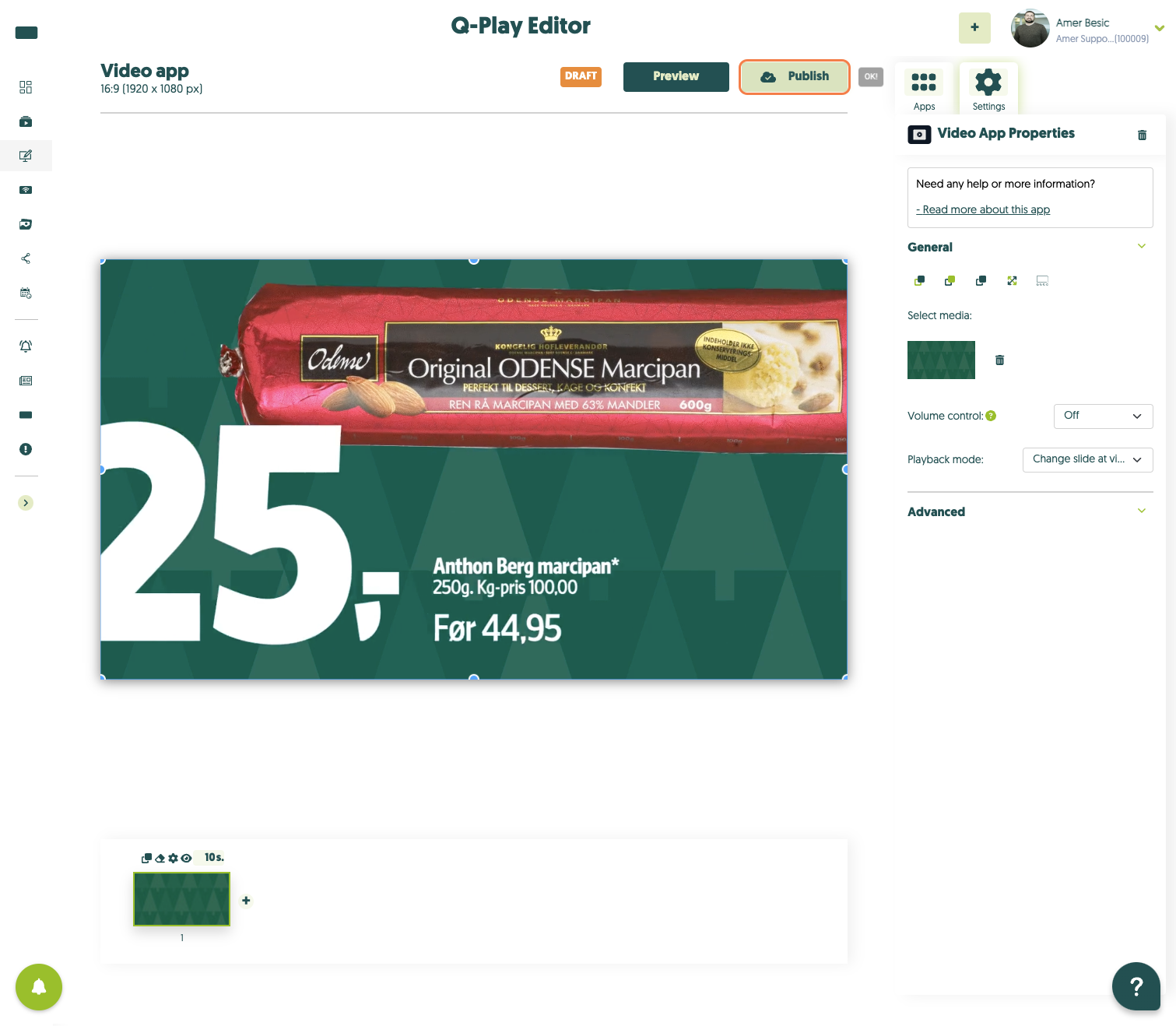Viewport: 1176px width, 1026px height.
Task: Toggle slide 1 visibility eye icon
Action: coord(186,858)
